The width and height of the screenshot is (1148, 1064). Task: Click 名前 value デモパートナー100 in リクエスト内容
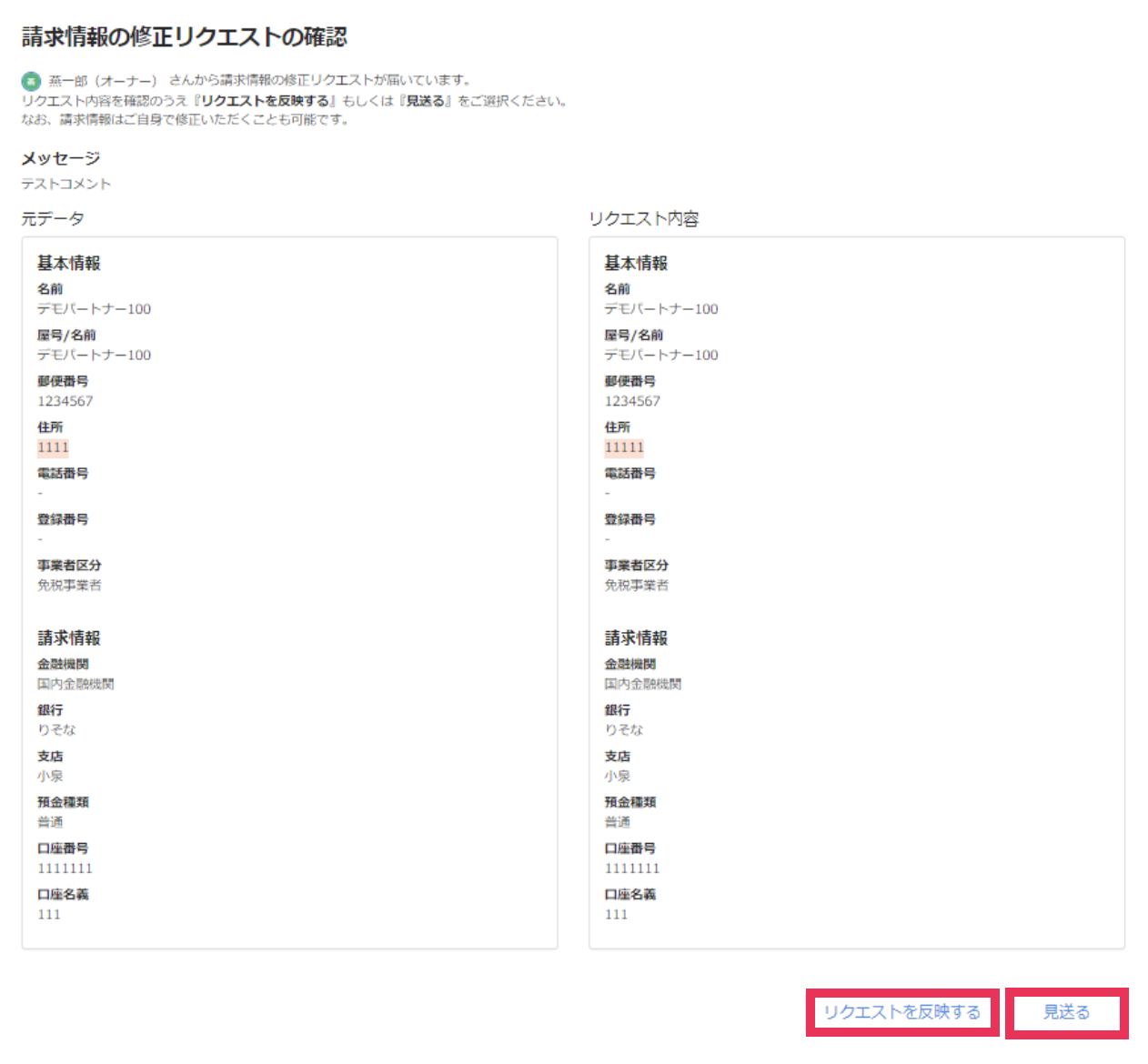661,309
